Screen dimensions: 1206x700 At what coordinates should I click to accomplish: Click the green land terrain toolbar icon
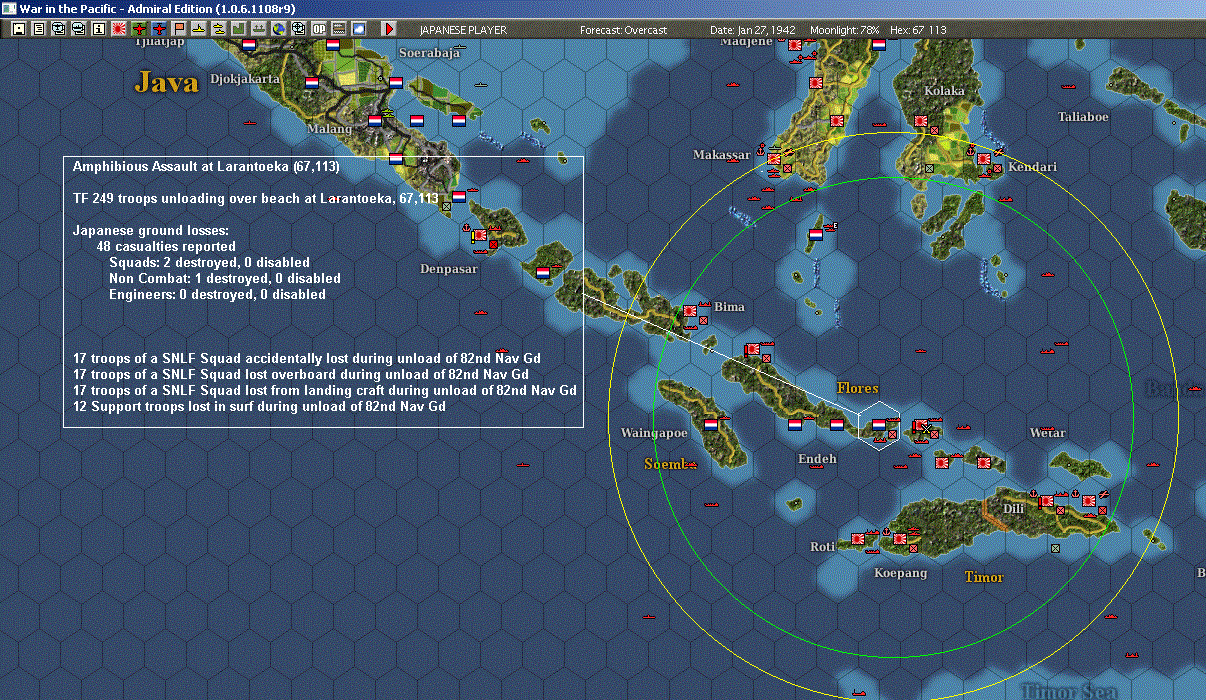pyautogui.click(x=239, y=29)
